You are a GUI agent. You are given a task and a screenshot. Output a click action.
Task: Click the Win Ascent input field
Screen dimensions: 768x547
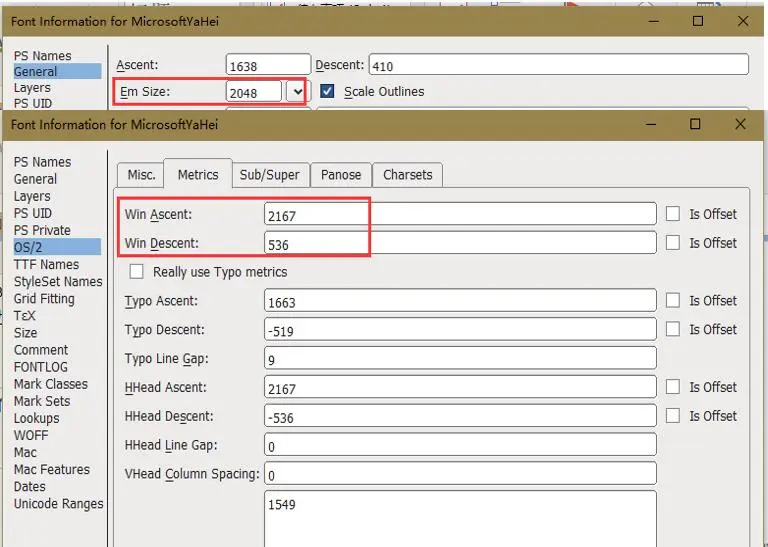pyautogui.click(x=460, y=214)
